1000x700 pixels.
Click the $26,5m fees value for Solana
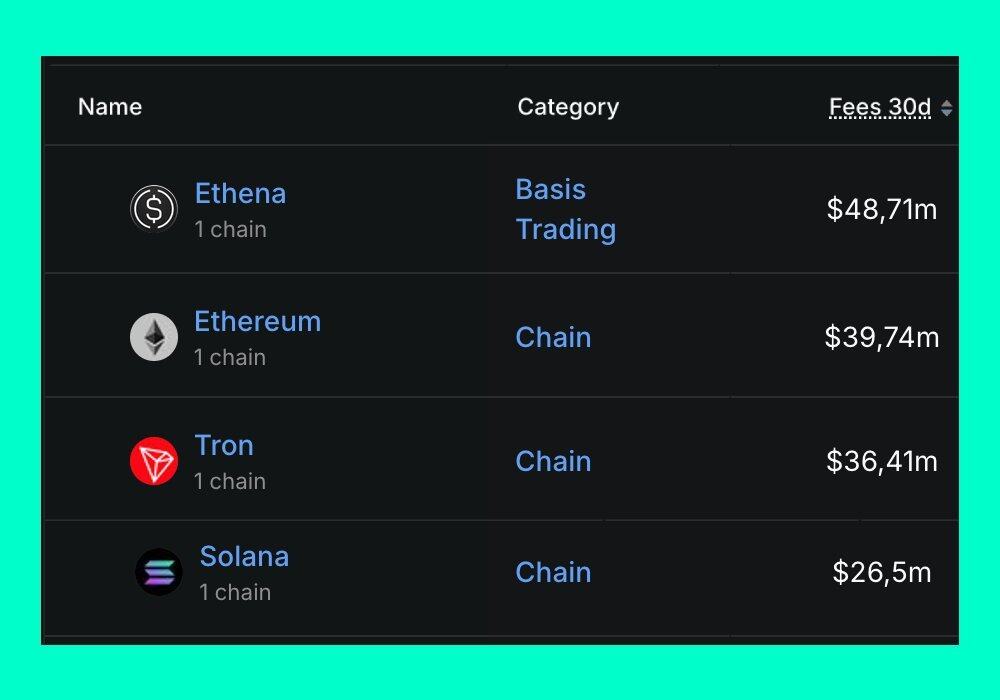click(882, 572)
